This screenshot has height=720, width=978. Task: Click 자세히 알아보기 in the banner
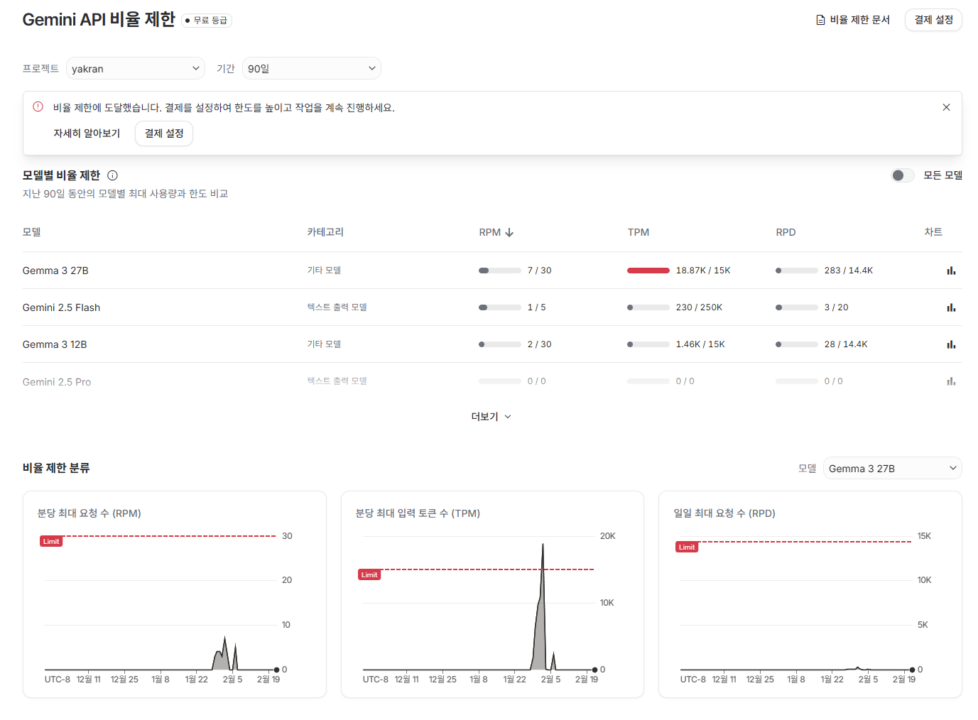click(x=86, y=133)
